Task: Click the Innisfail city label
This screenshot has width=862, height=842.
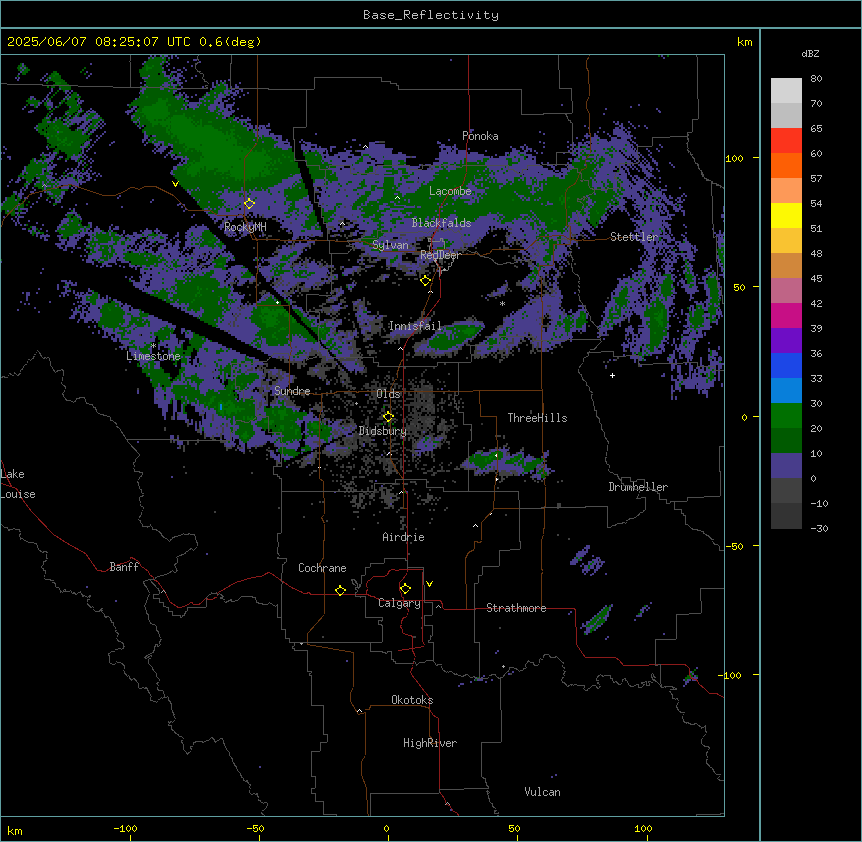Action: (x=415, y=326)
